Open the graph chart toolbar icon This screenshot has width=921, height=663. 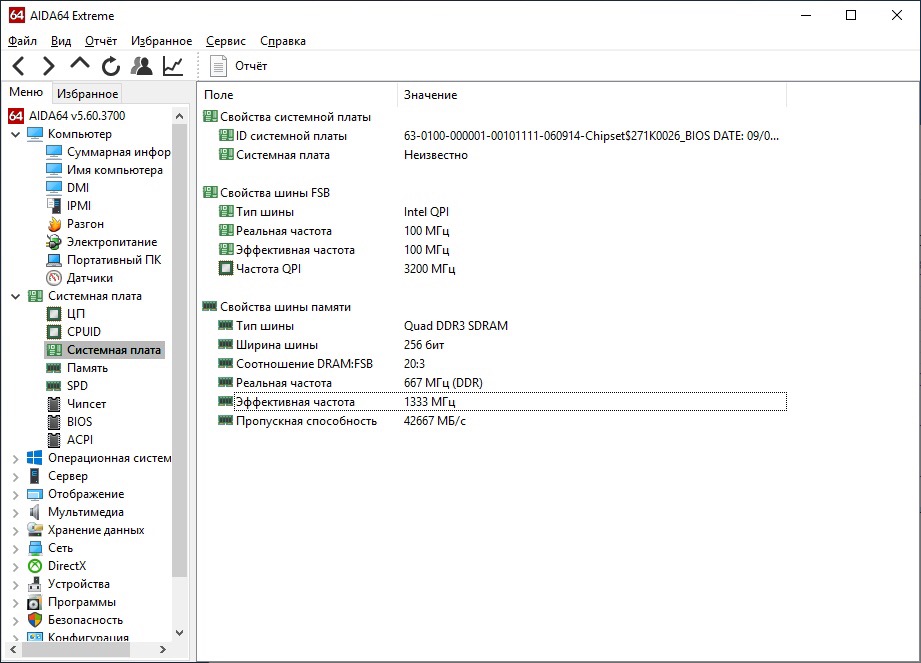(173, 66)
